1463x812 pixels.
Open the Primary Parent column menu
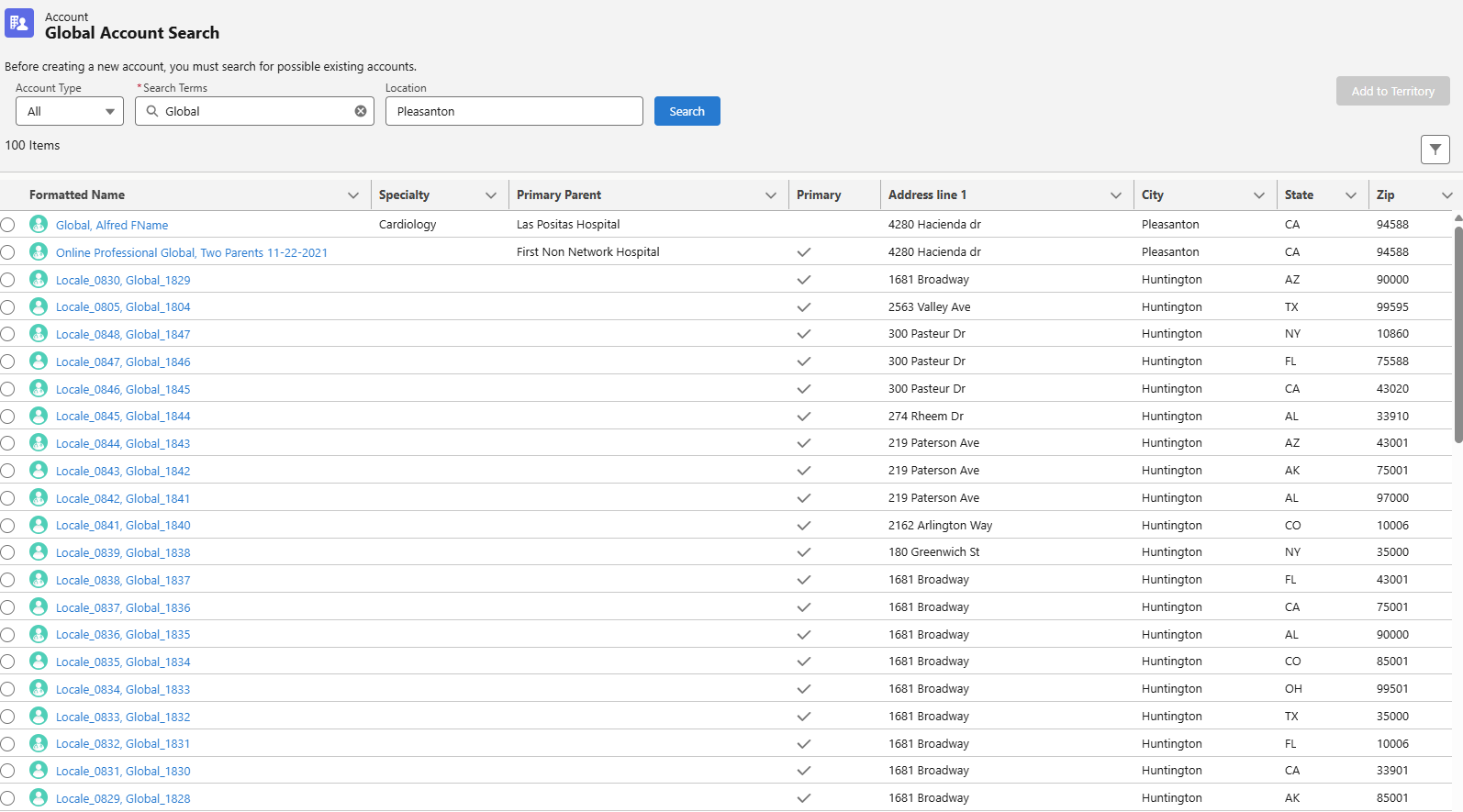tap(770, 195)
